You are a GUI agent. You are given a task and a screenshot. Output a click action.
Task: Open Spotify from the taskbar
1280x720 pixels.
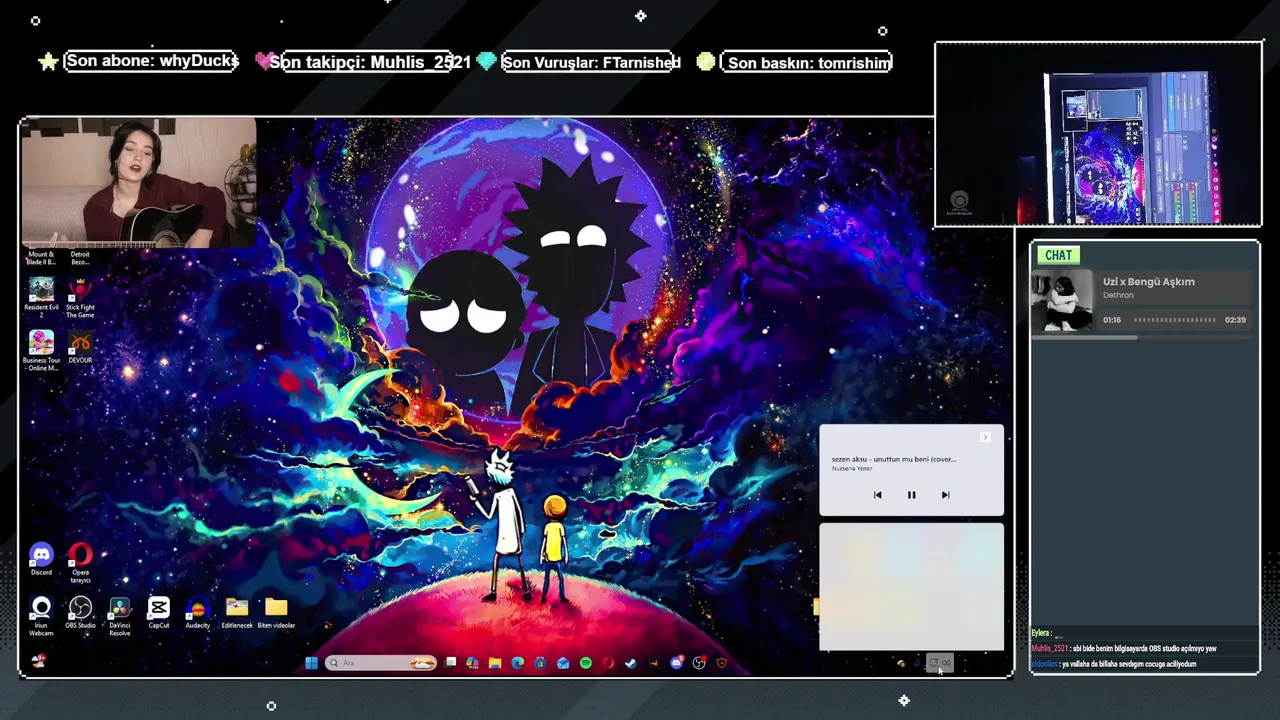click(x=586, y=663)
